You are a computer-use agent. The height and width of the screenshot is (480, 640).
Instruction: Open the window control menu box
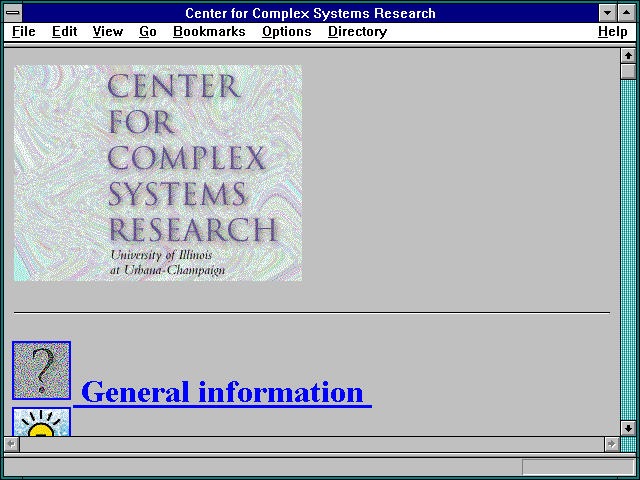13,13
